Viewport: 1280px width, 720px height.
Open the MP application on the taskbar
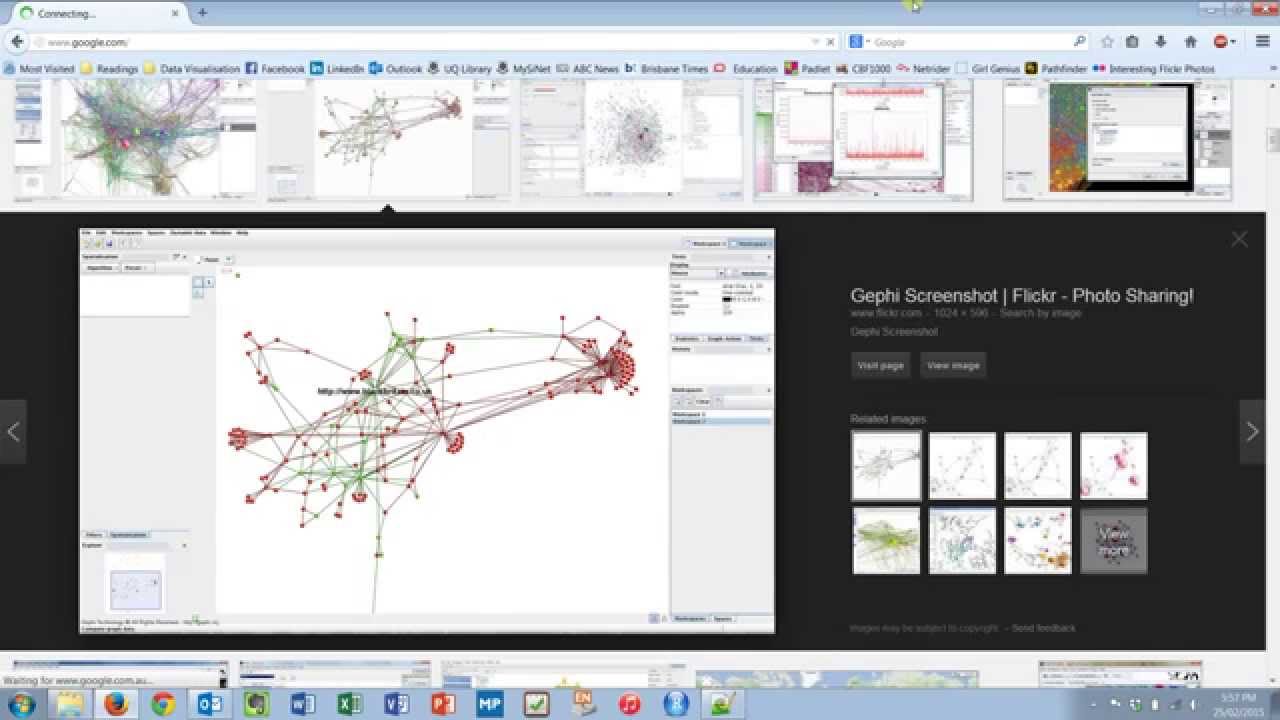pyautogui.click(x=490, y=704)
